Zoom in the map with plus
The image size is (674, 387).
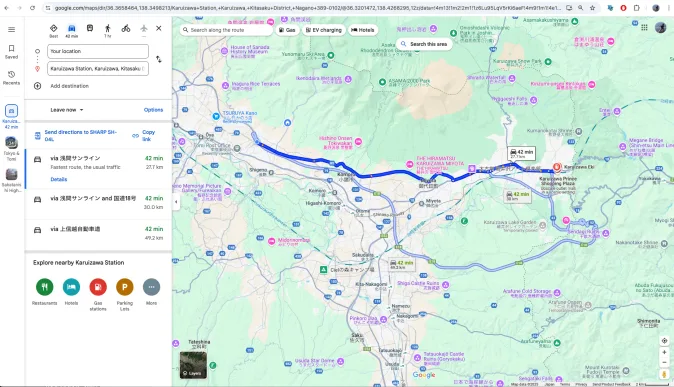(664, 352)
